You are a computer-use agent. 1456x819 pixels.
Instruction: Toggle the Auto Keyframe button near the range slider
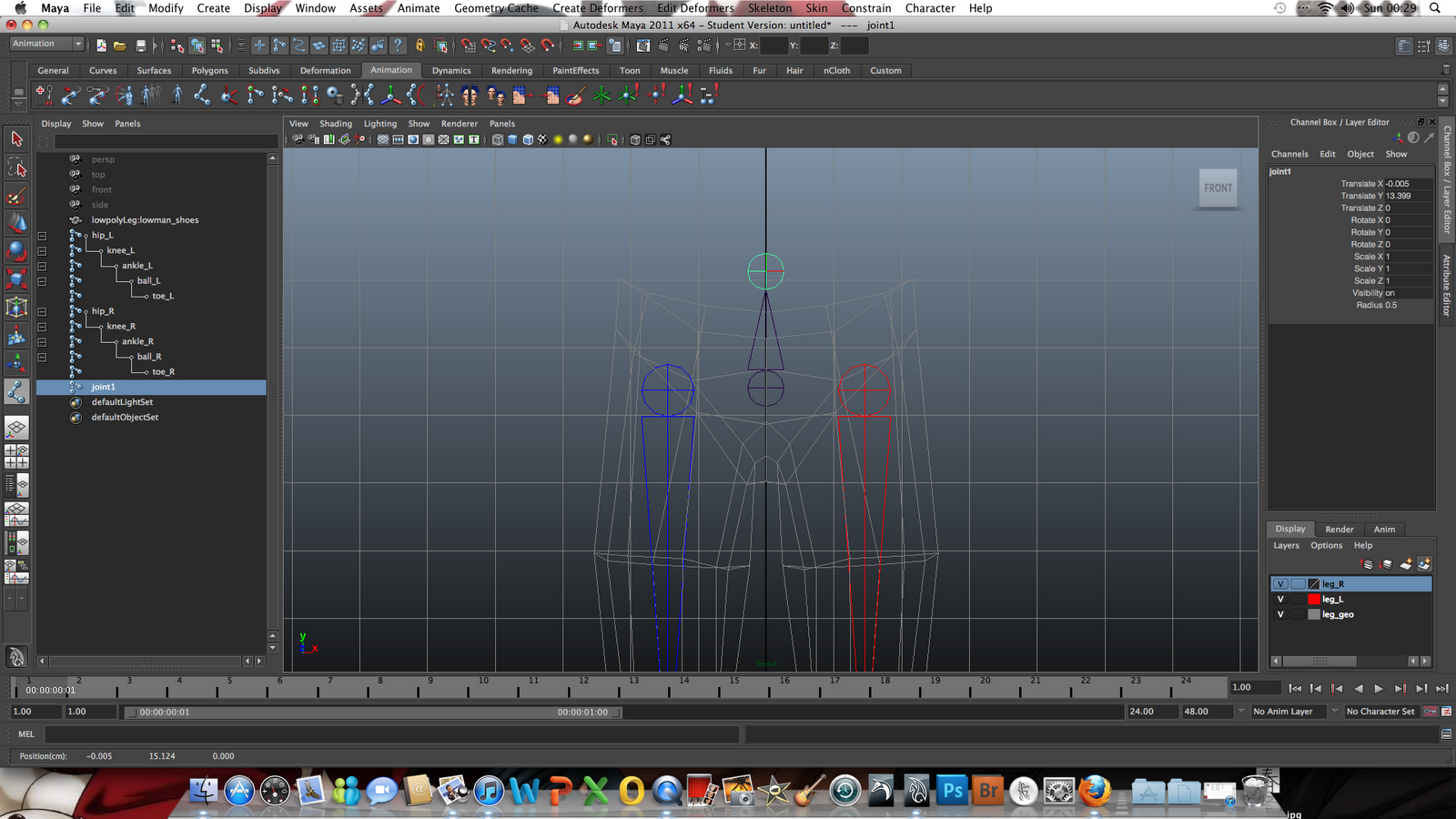[1431, 711]
